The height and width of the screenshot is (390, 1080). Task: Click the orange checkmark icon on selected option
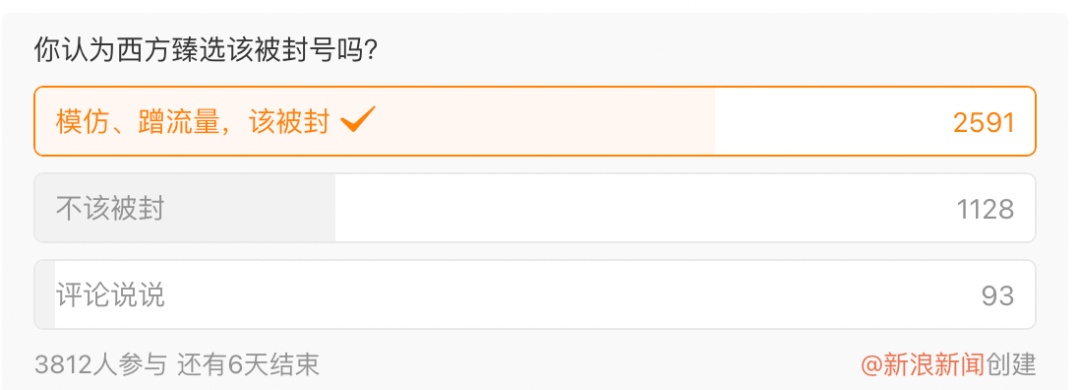coord(357,121)
